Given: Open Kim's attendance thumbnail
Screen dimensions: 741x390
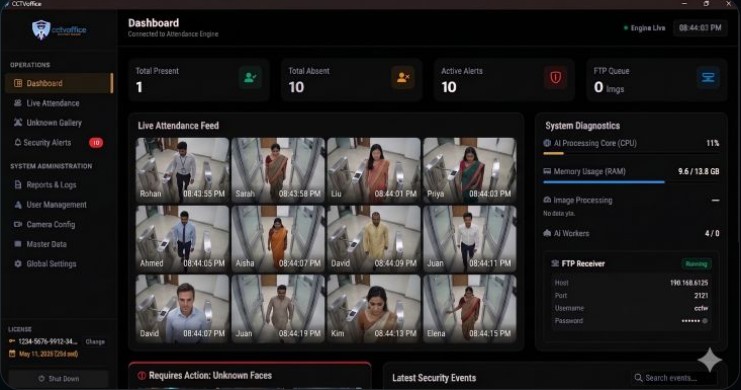Looking at the screenshot, I should click(x=374, y=308).
